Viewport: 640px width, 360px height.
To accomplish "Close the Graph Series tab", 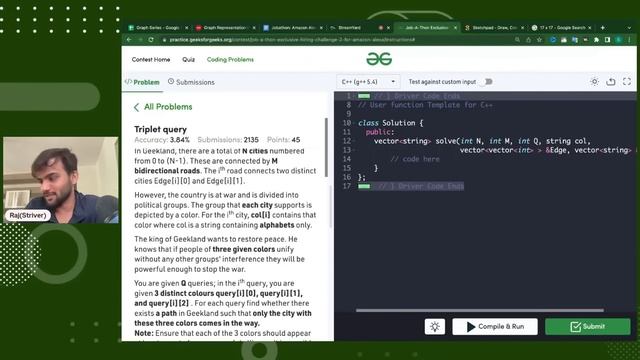I will [187, 28].
